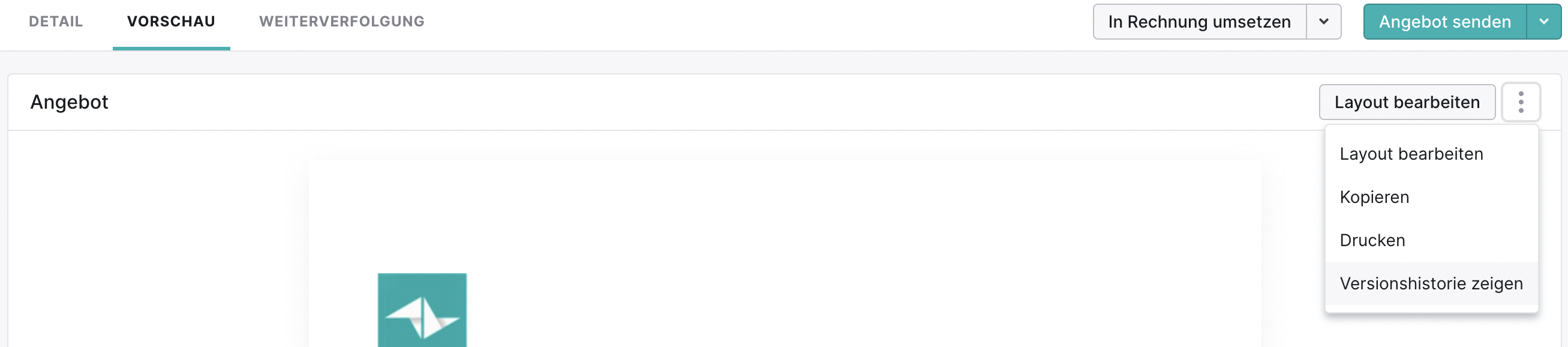Open the three-dot more options menu
This screenshot has width=1568, height=347.
[x=1521, y=102]
